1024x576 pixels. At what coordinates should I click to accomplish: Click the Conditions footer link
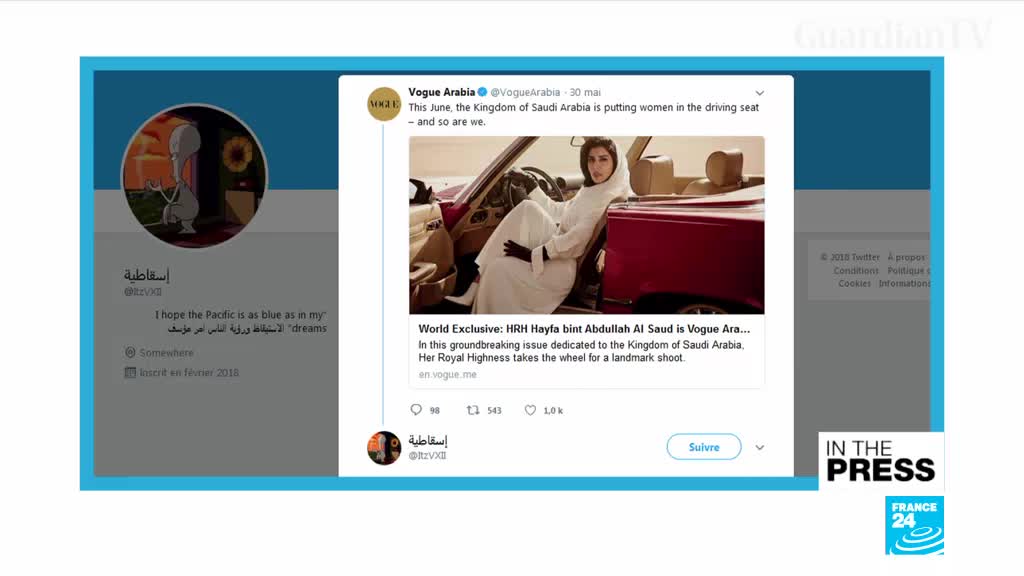point(856,270)
